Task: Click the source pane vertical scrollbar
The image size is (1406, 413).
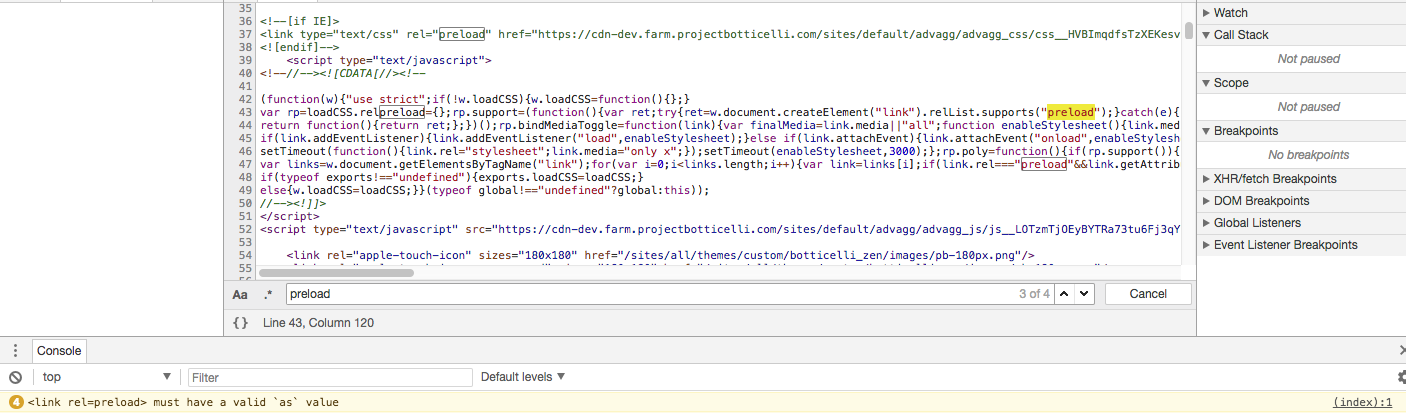Action: coord(1188,30)
